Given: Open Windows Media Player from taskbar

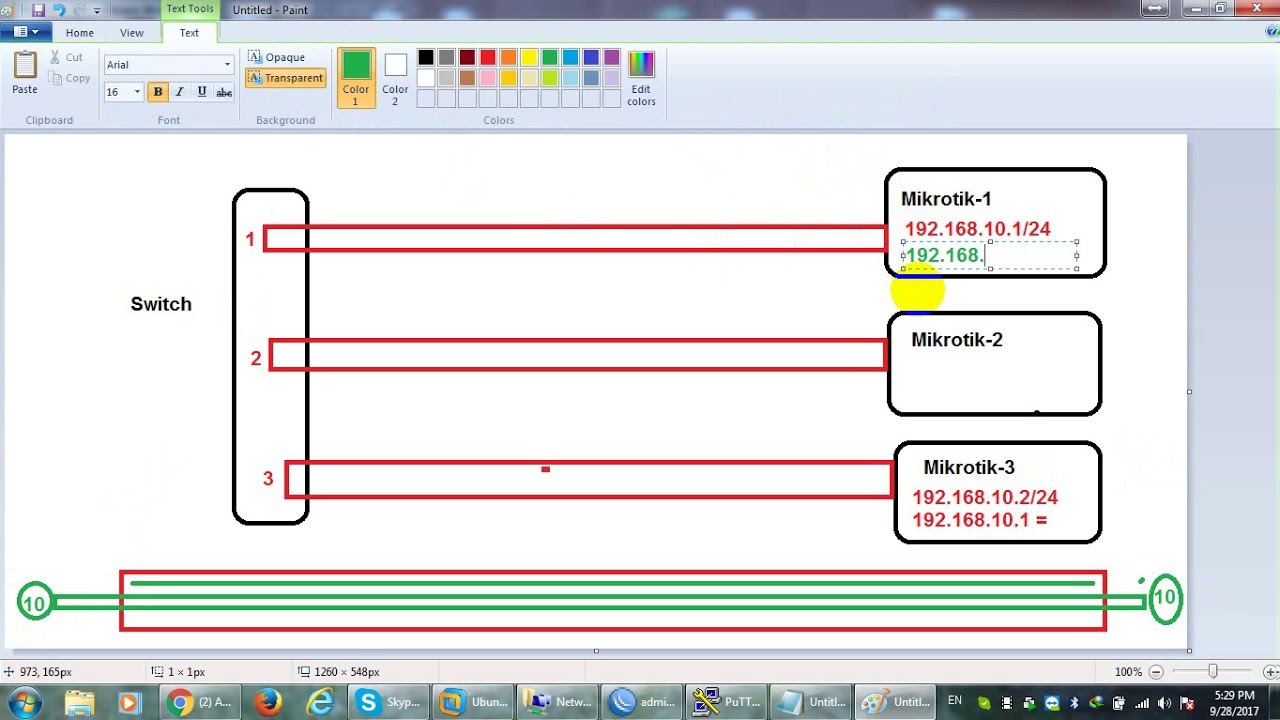Looking at the screenshot, I should tap(128, 702).
